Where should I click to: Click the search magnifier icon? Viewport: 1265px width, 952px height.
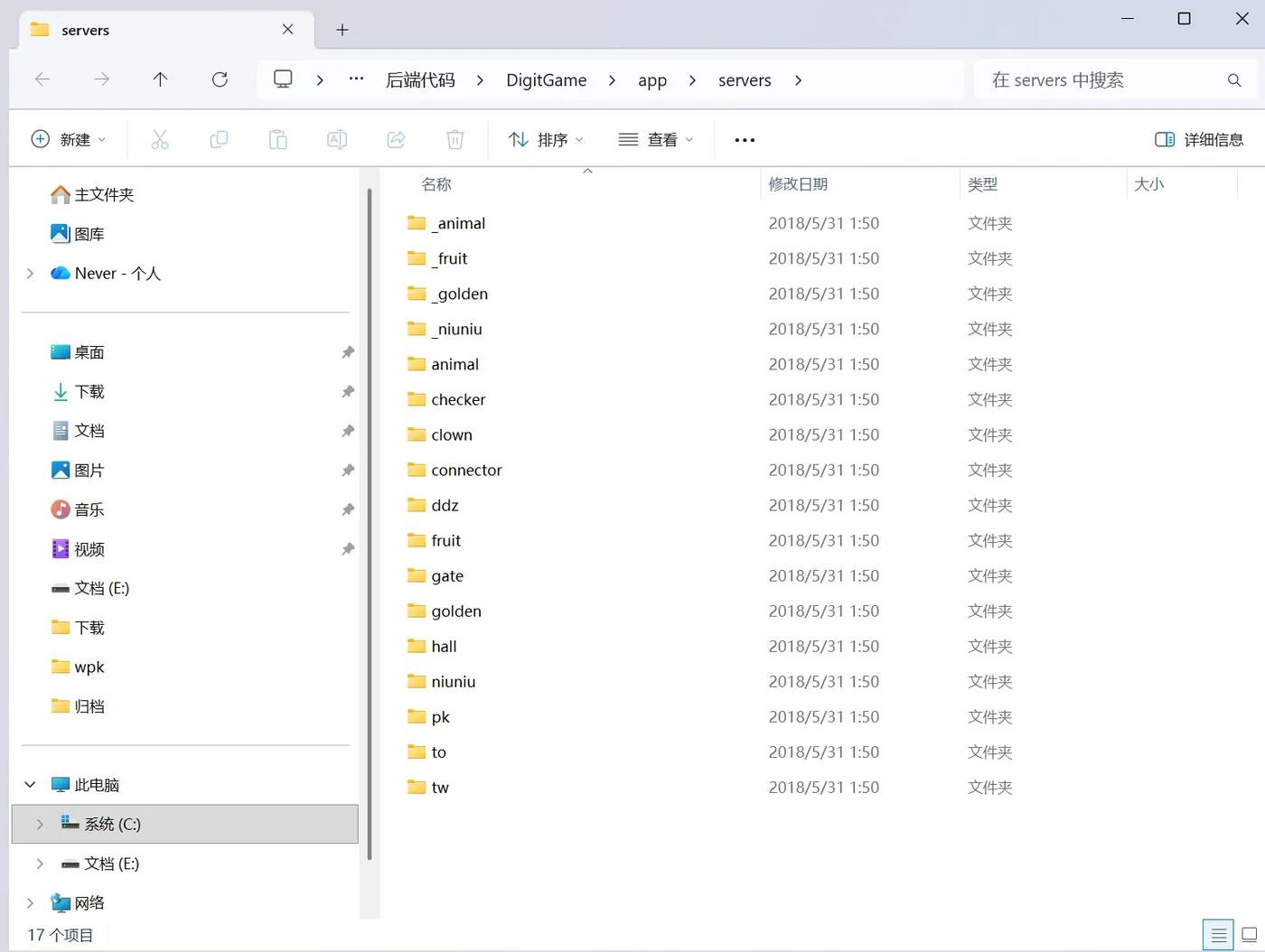(1234, 80)
